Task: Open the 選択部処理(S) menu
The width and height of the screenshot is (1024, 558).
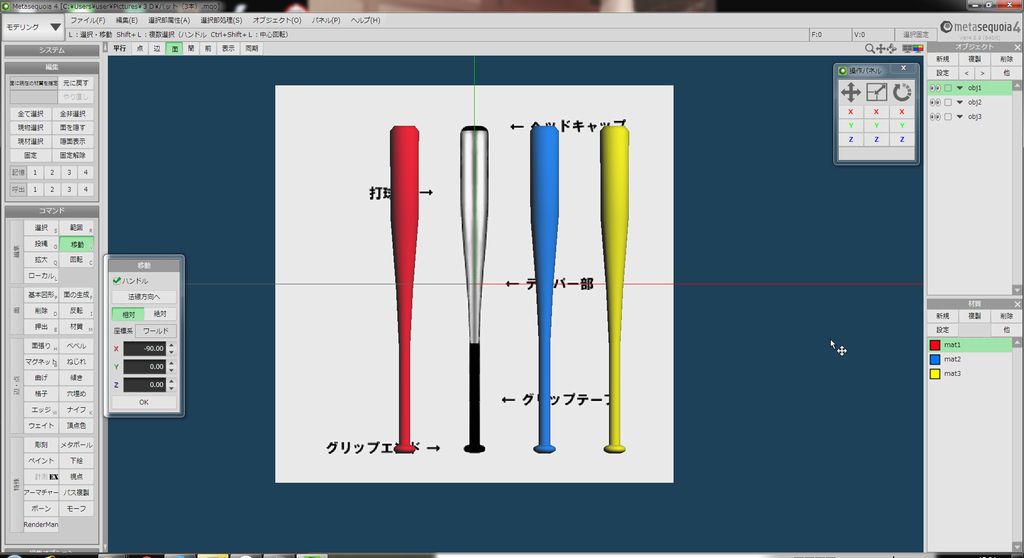Action: [x=221, y=20]
